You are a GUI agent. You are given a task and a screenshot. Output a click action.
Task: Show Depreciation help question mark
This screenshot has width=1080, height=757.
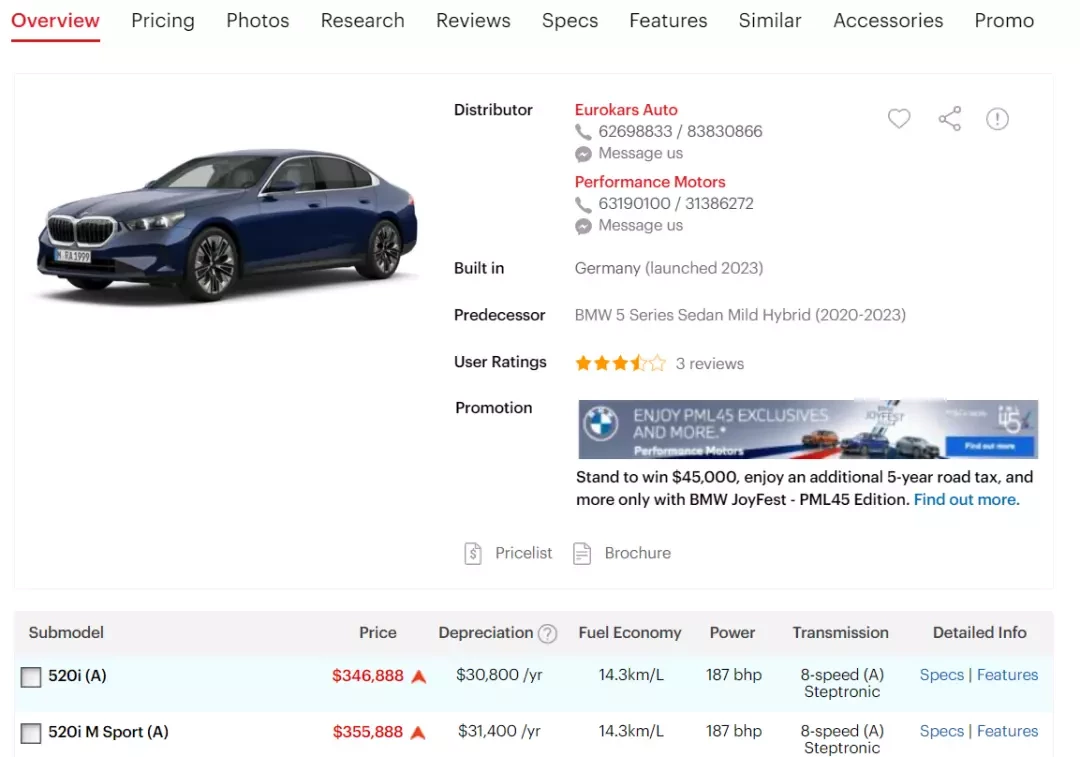coord(548,634)
